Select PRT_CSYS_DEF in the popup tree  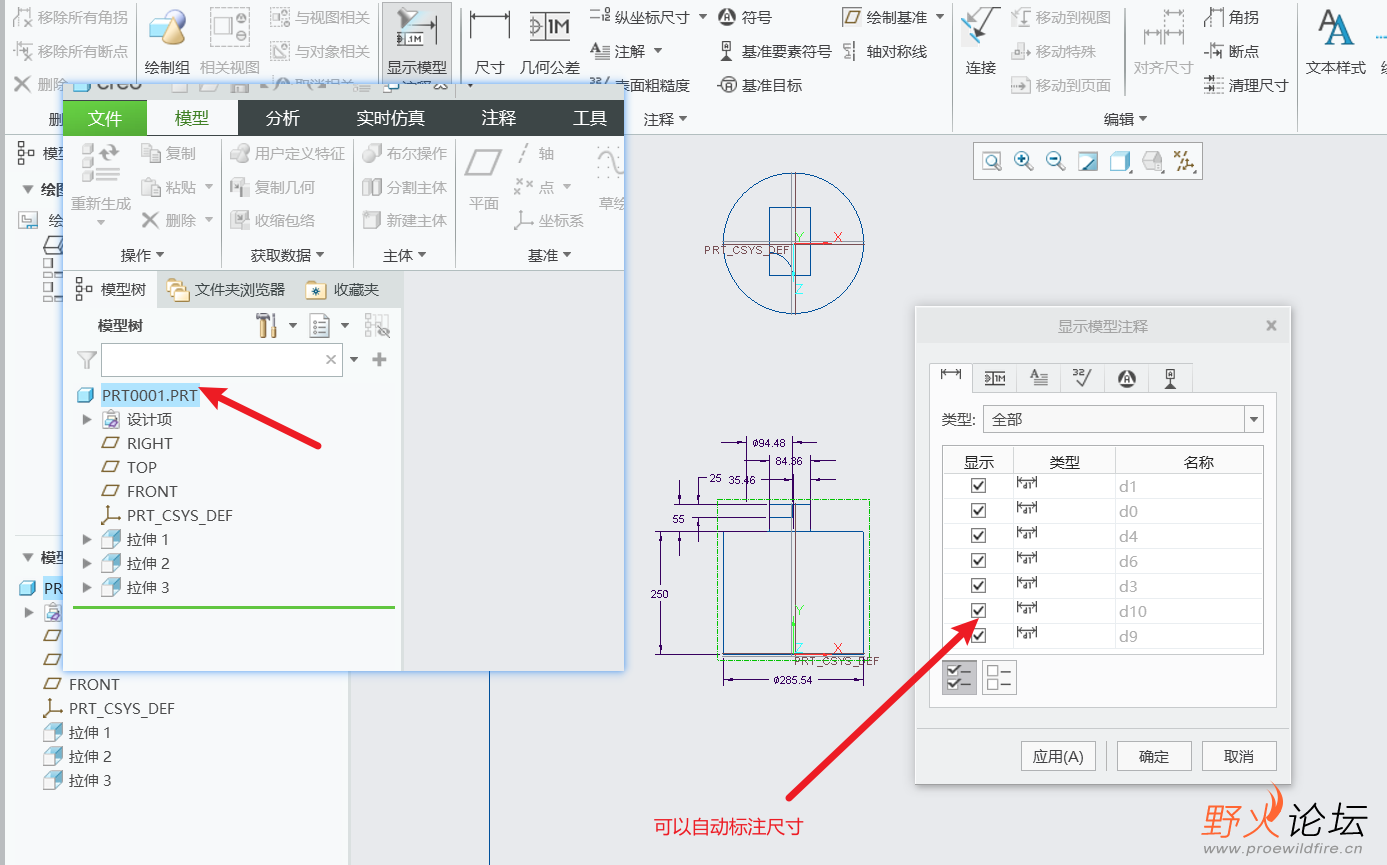coord(179,516)
